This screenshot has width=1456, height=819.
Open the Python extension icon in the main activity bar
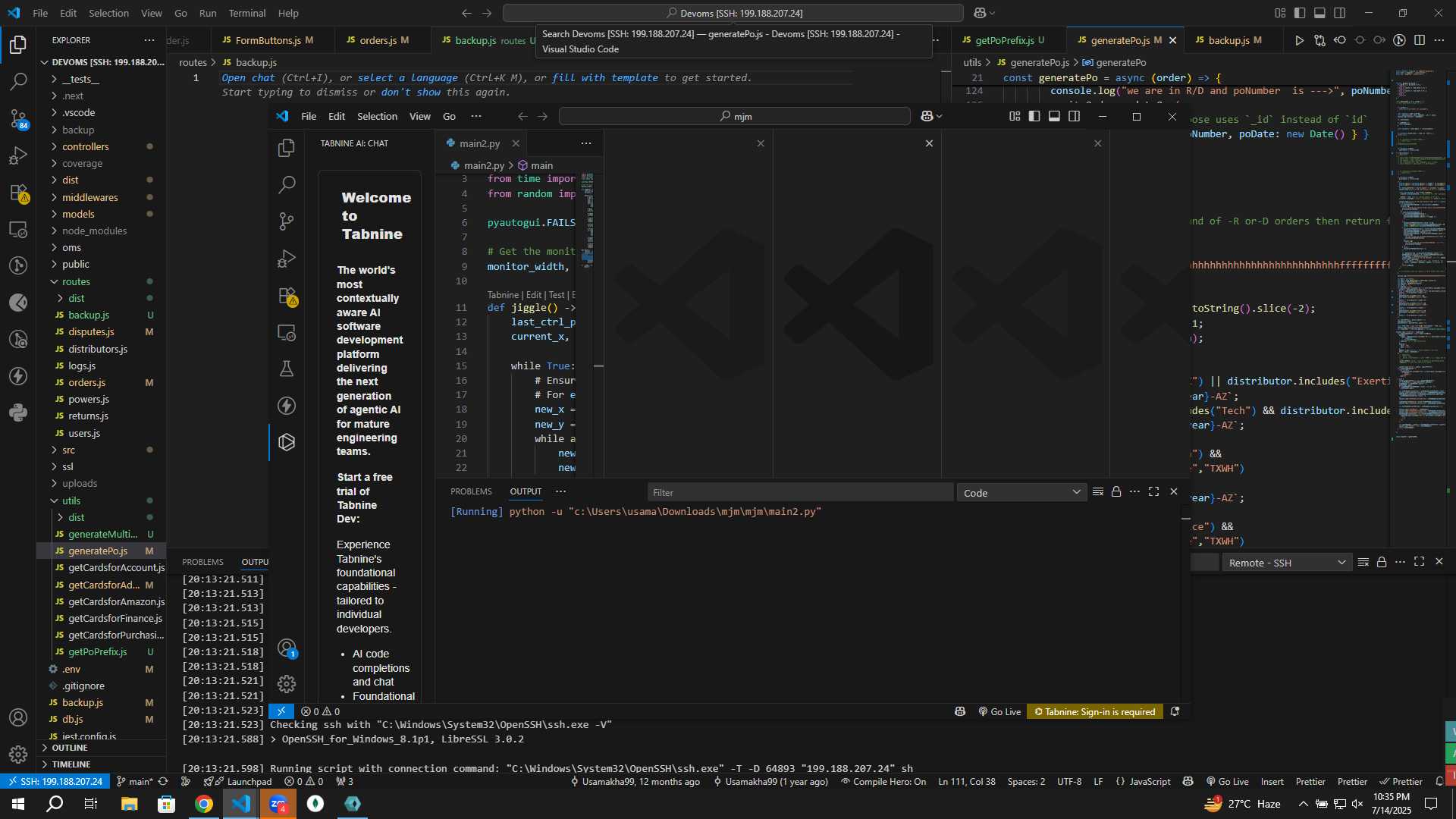pyautogui.click(x=18, y=413)
